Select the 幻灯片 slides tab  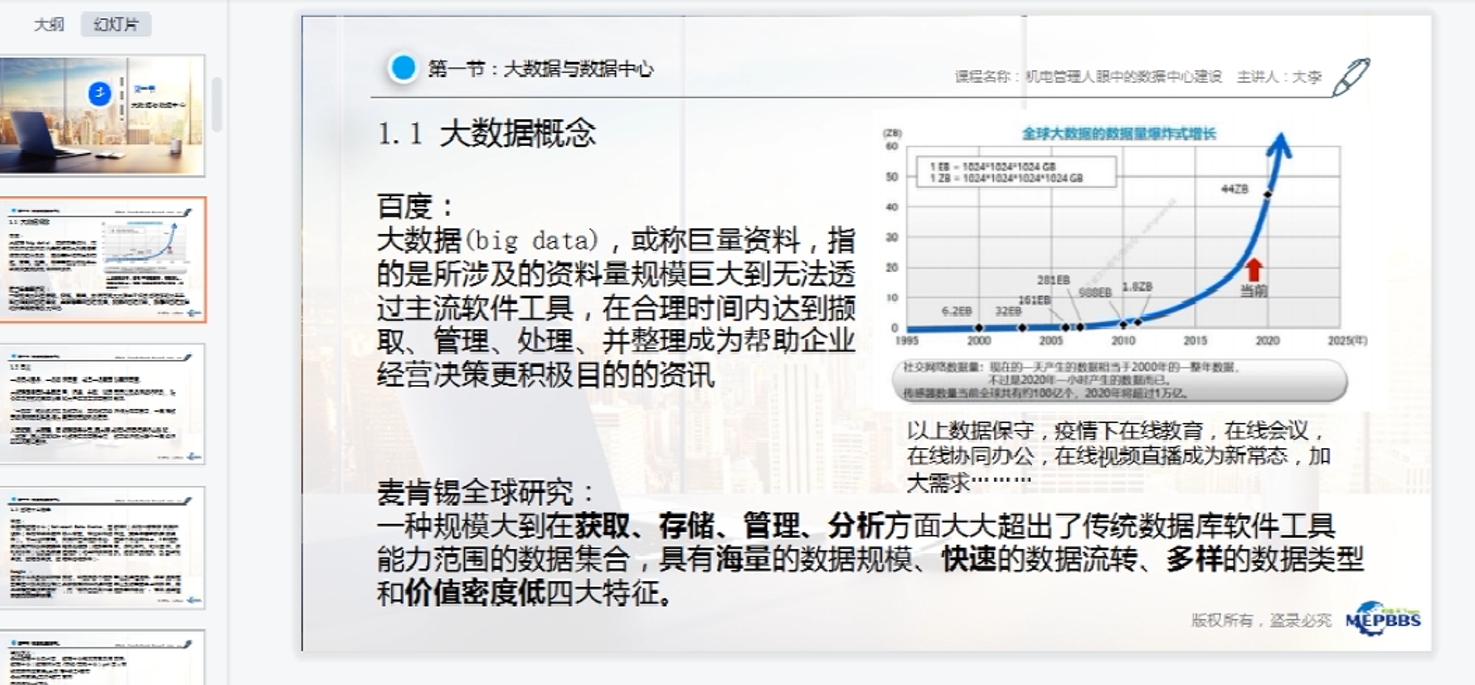point(116,25)
